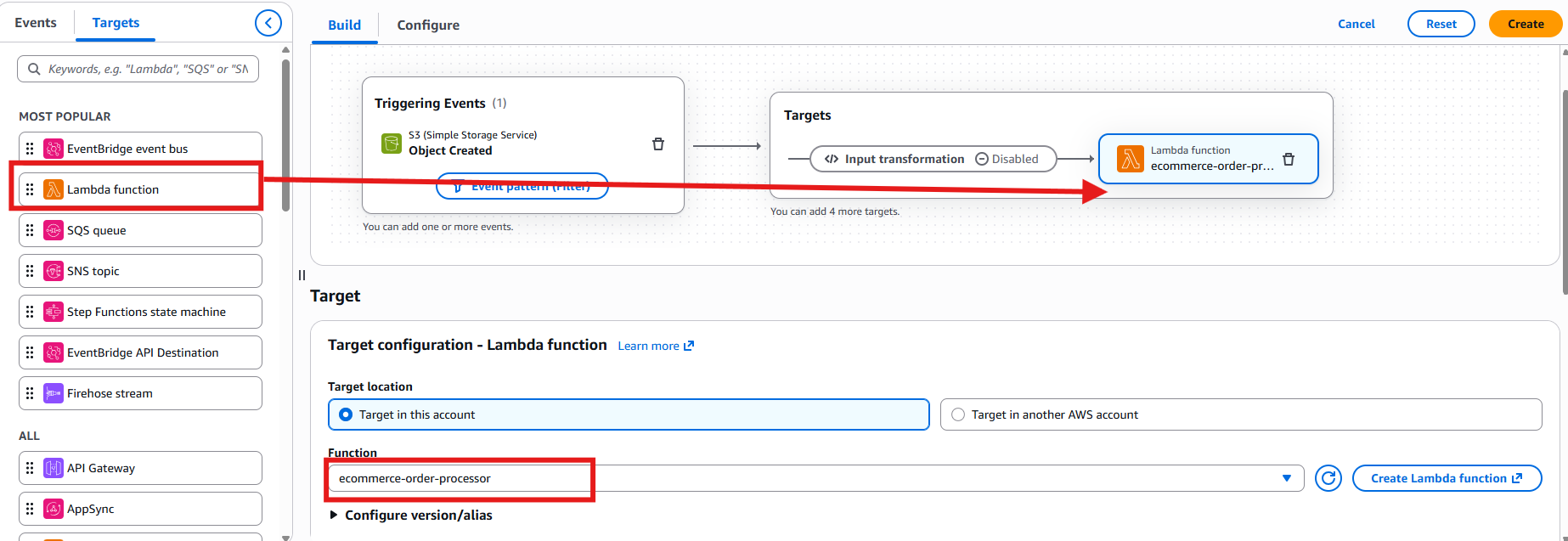
Task: Switch to the Configure tab
Action: coord(428,25)
